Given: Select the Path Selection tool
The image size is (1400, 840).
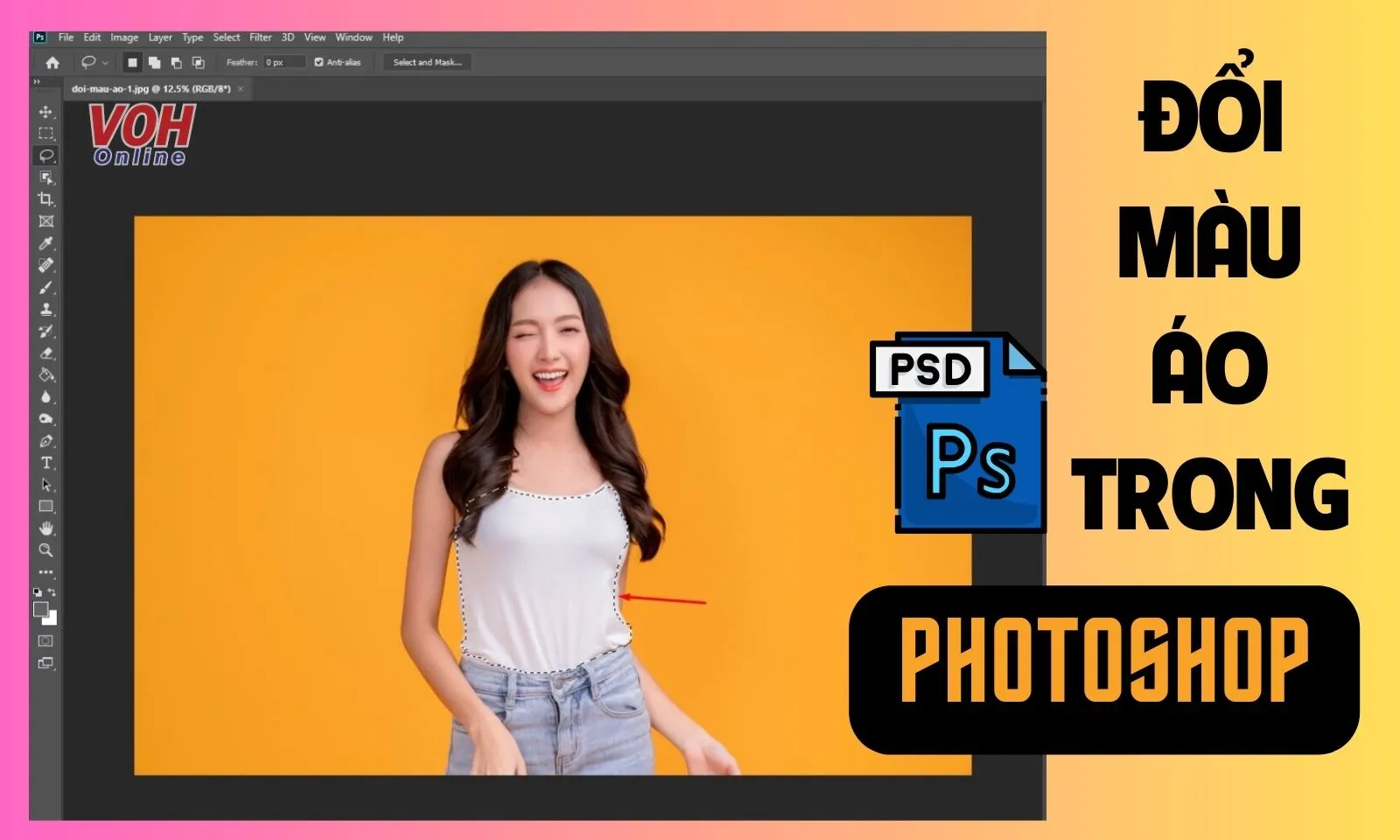Looking at the screenshot, I should pos(45,485).
